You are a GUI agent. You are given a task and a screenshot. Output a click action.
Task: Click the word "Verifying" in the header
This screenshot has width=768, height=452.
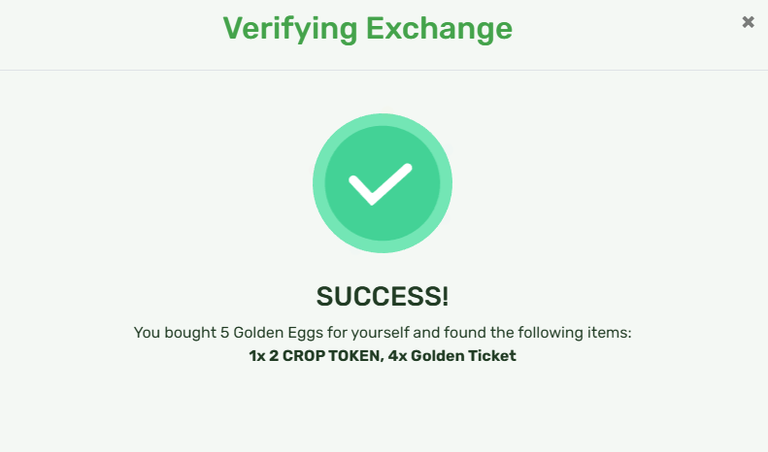click(290, 29)
